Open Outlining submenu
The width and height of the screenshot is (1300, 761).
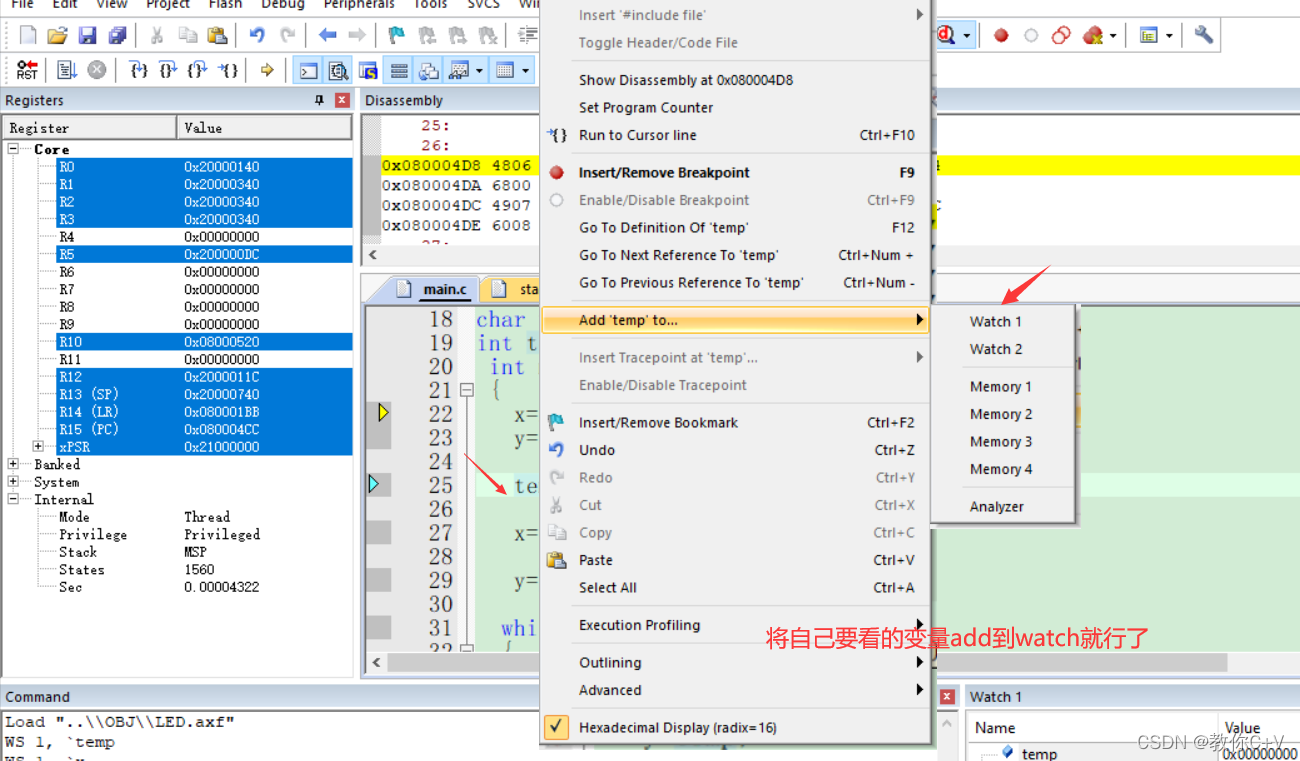734,663
